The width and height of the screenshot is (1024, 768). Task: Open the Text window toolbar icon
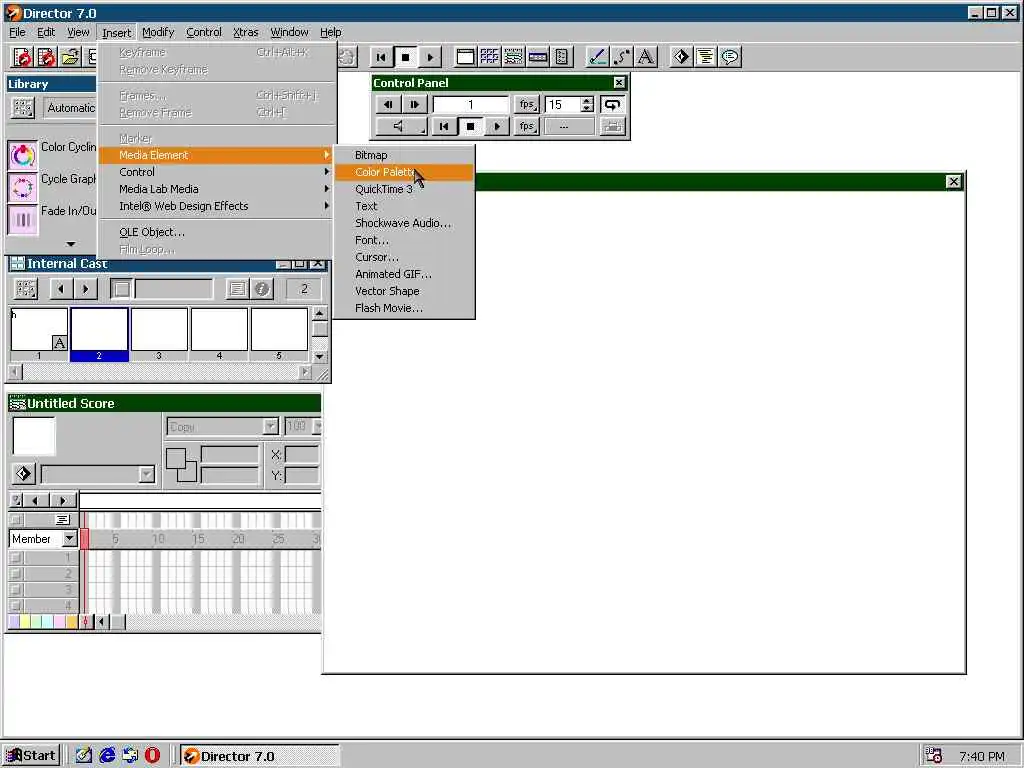pyautogui.click(x=646, y=57)
